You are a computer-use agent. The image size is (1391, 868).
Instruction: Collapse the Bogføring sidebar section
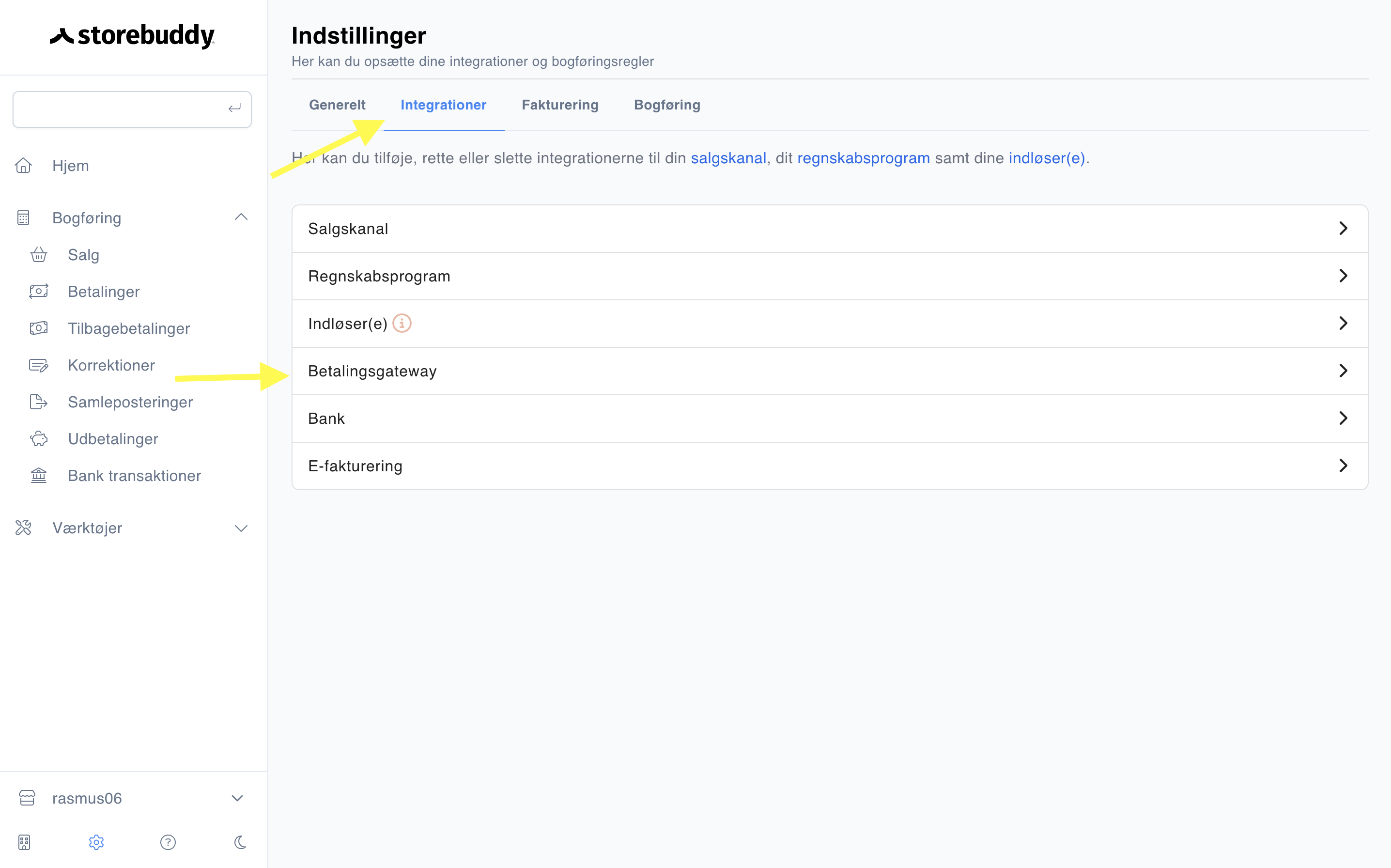[241, 217]
